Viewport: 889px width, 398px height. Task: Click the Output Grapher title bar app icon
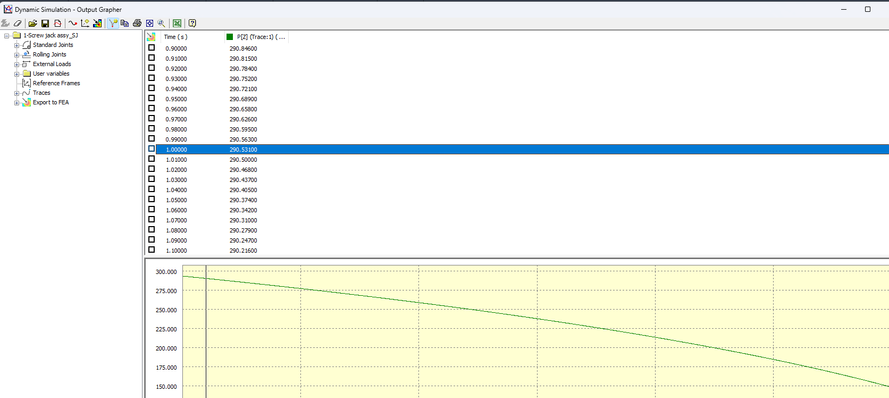pyautogui.click(x=7, y=9)
